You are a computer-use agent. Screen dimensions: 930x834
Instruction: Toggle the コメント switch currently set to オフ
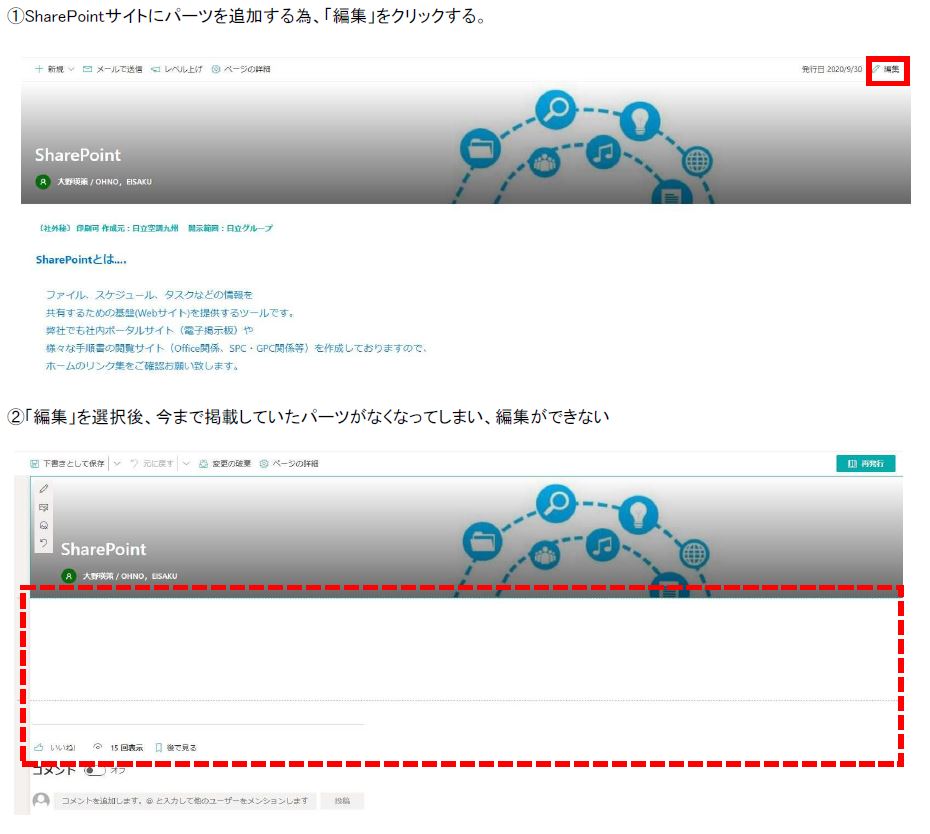(95, 770)
